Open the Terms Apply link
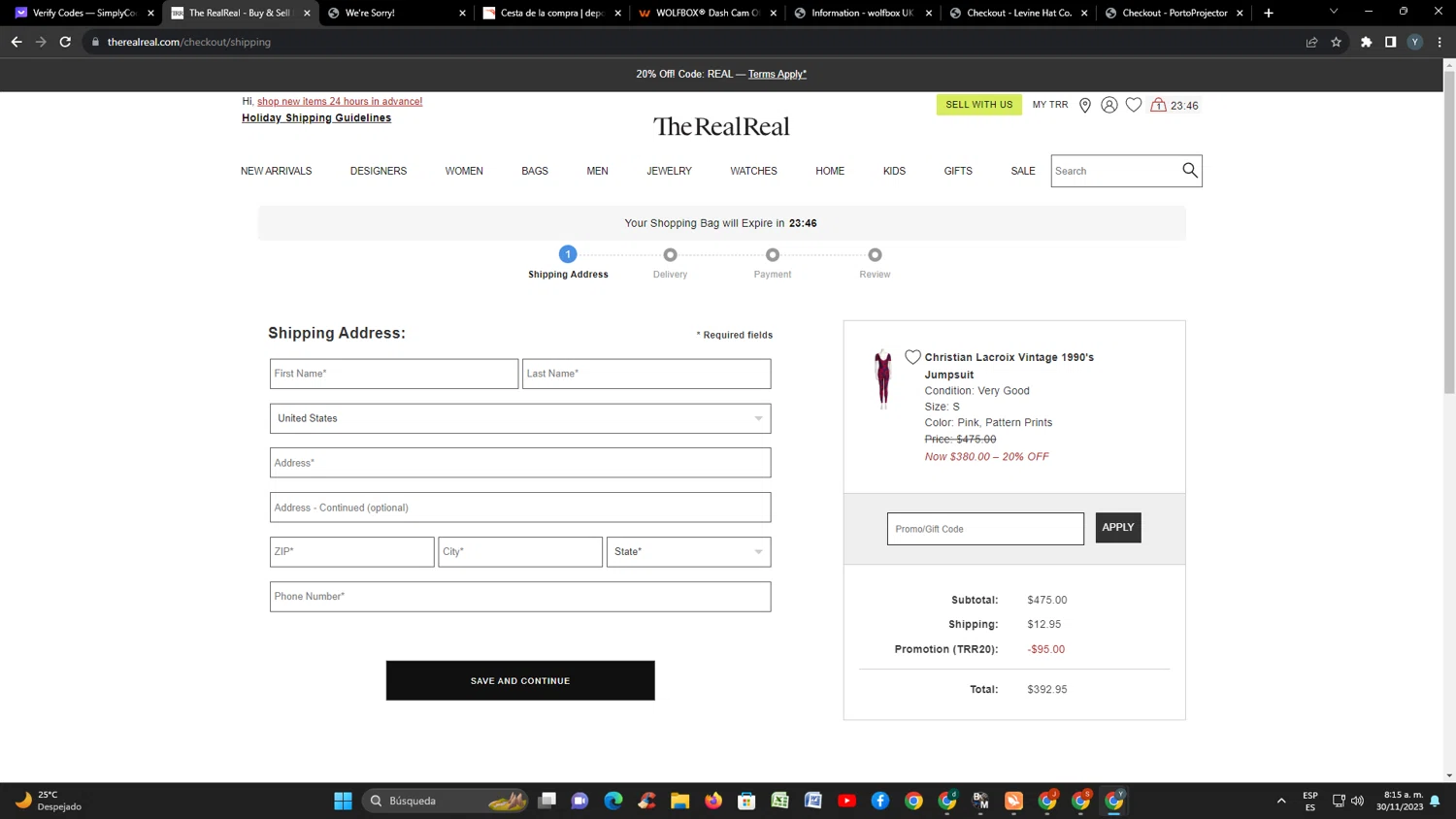 pyautogui.click(x=778, y=74)
